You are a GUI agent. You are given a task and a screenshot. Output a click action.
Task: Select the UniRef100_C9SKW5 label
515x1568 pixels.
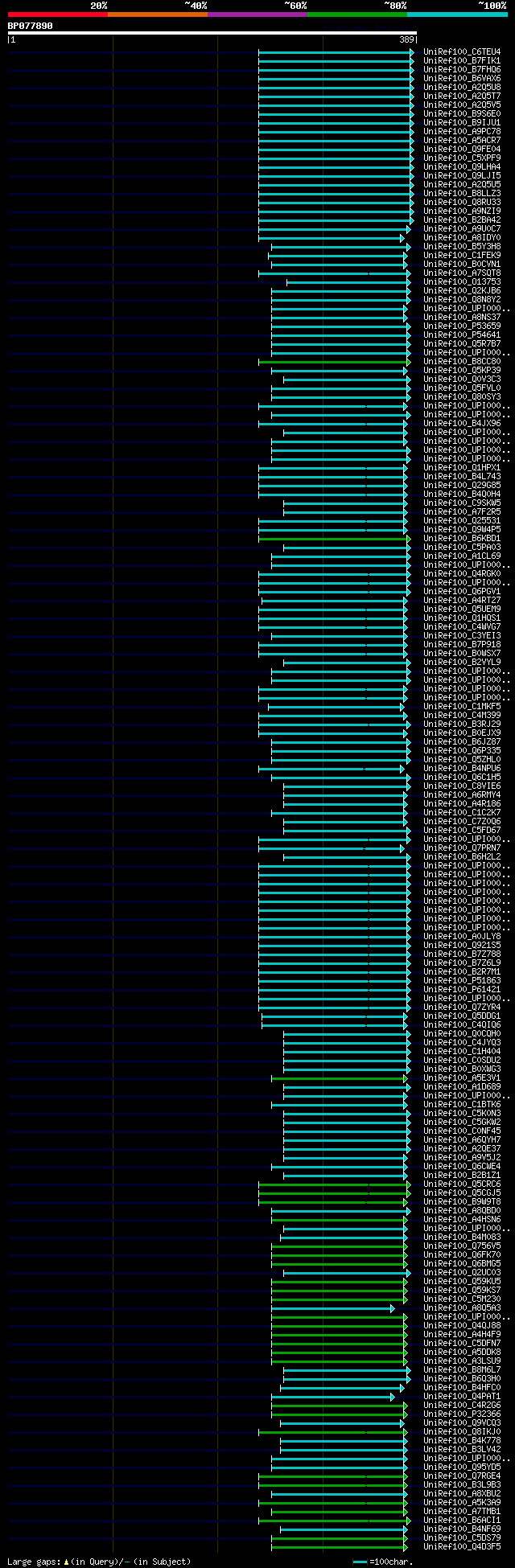(462, 503)
